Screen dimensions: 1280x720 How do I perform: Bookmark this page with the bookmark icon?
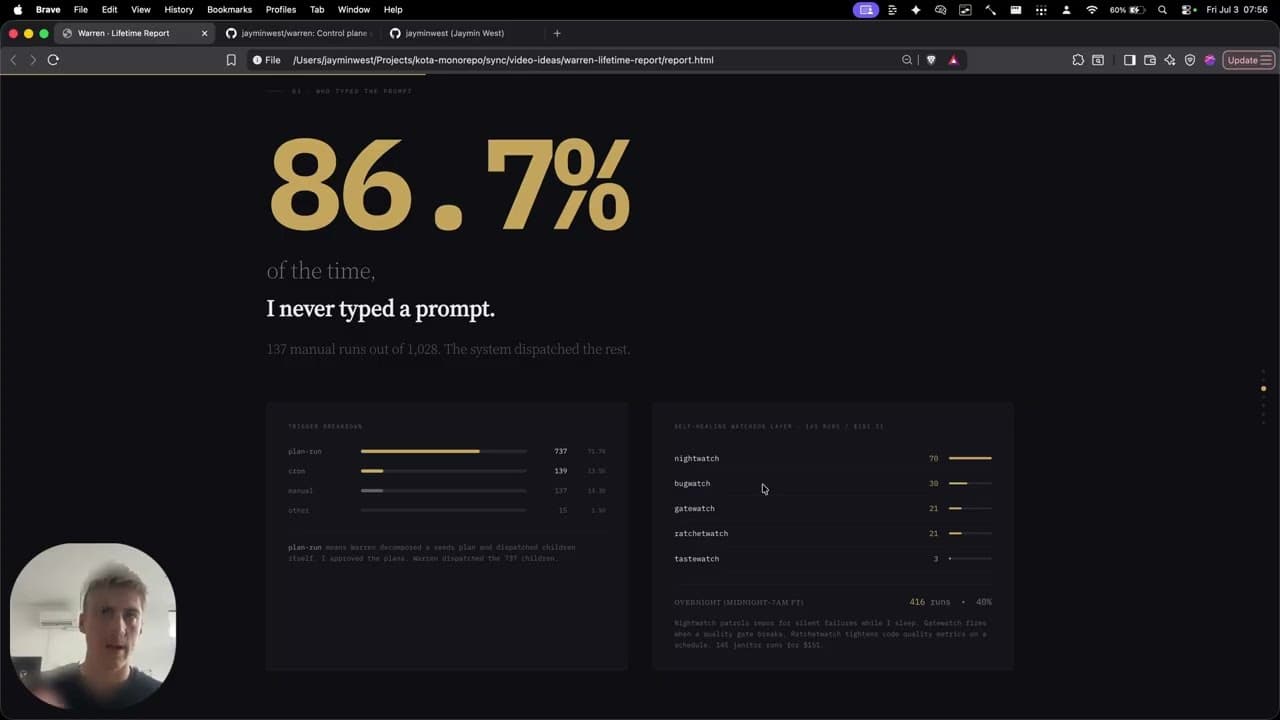pyautogui.click(x=231, y=60)
